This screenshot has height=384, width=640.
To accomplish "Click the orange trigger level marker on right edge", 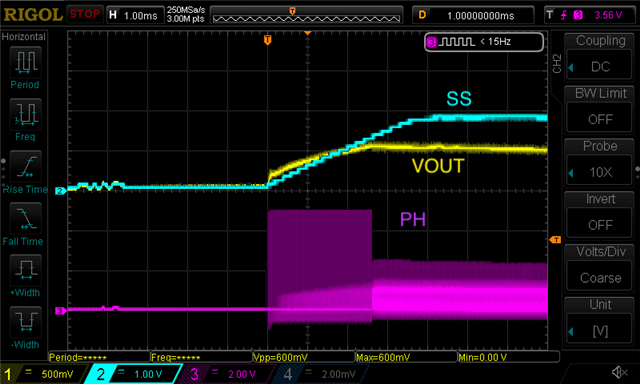I will tap(555, 240).
